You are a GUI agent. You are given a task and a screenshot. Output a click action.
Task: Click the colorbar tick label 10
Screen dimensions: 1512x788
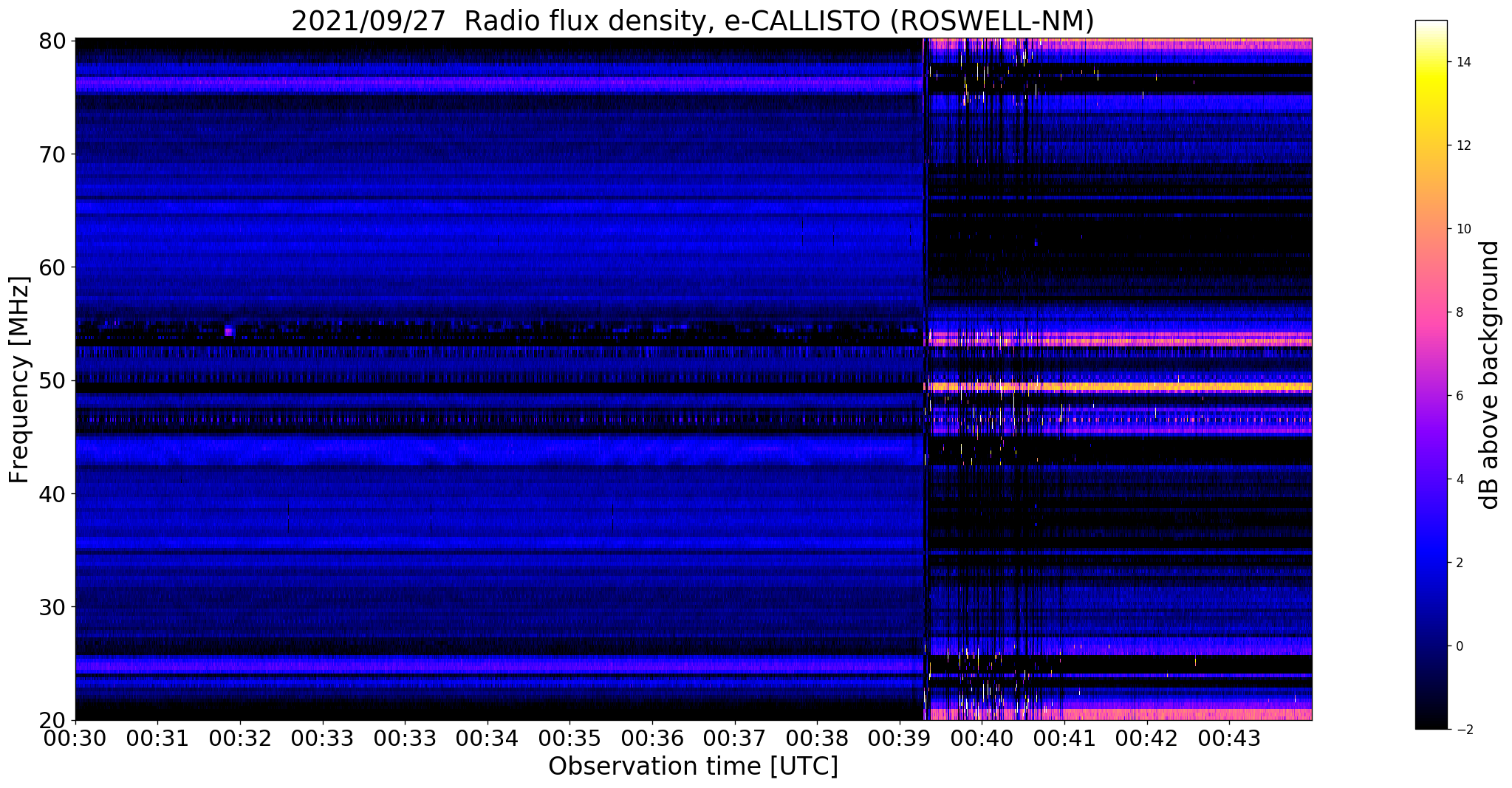click(1463, 229)
